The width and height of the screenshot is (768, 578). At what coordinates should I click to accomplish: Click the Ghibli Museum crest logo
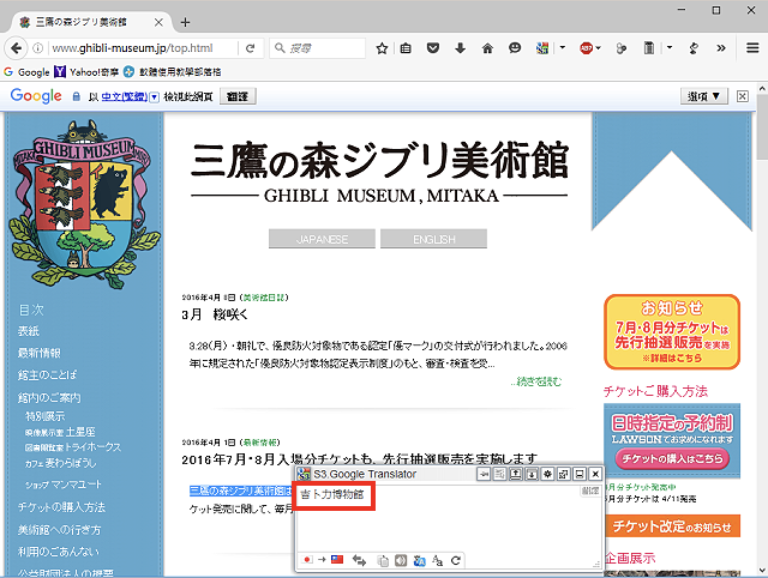(x=83, y=203)
